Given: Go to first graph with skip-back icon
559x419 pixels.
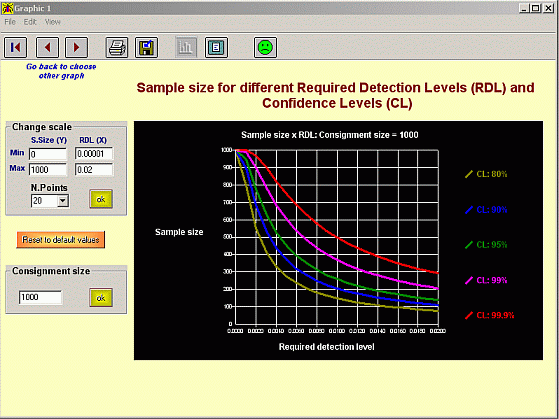Looking at the screenshot, I should coord(15,47).
